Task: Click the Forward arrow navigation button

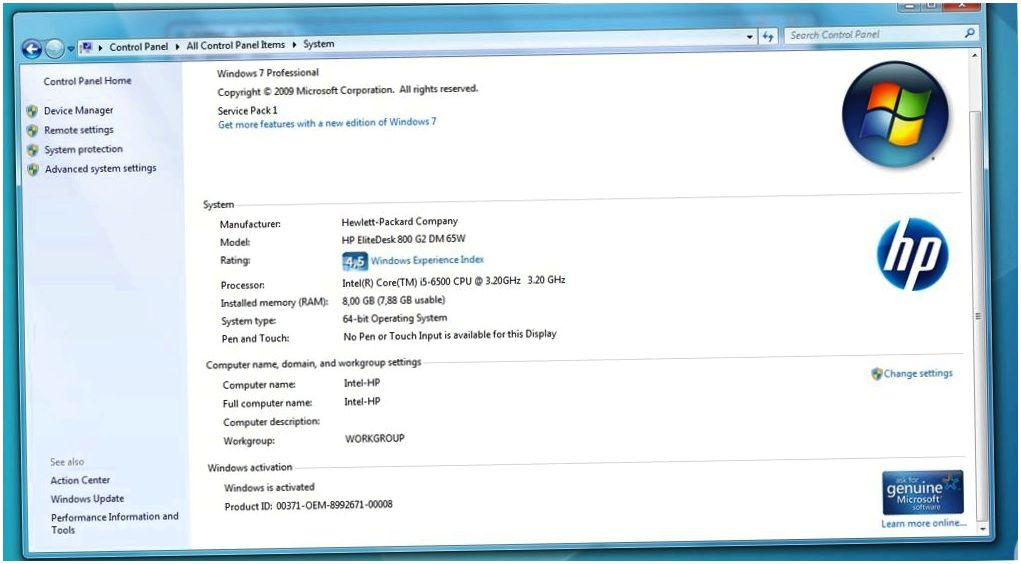Action: pos(55,48)
